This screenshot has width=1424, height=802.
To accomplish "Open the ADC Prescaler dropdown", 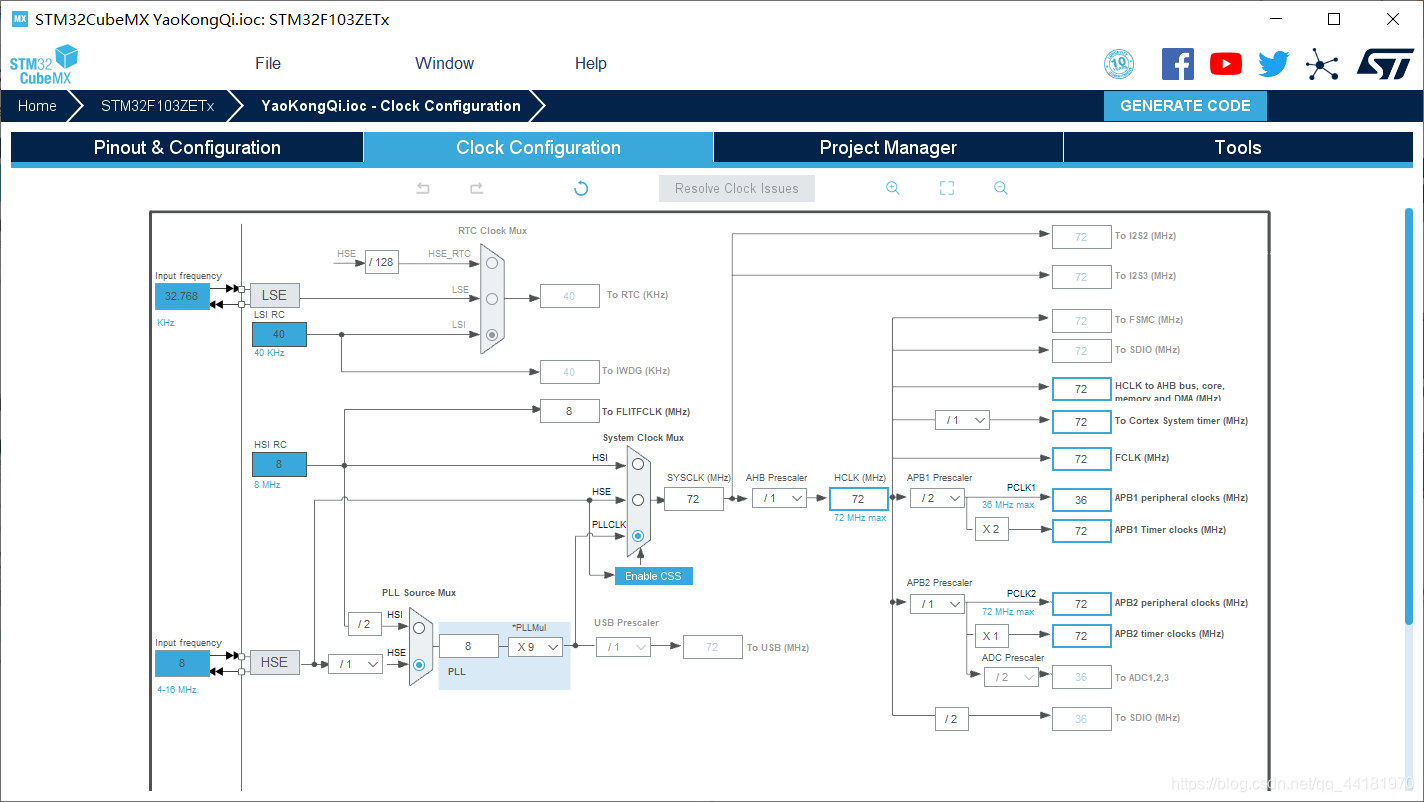I will coord(1011,677).
